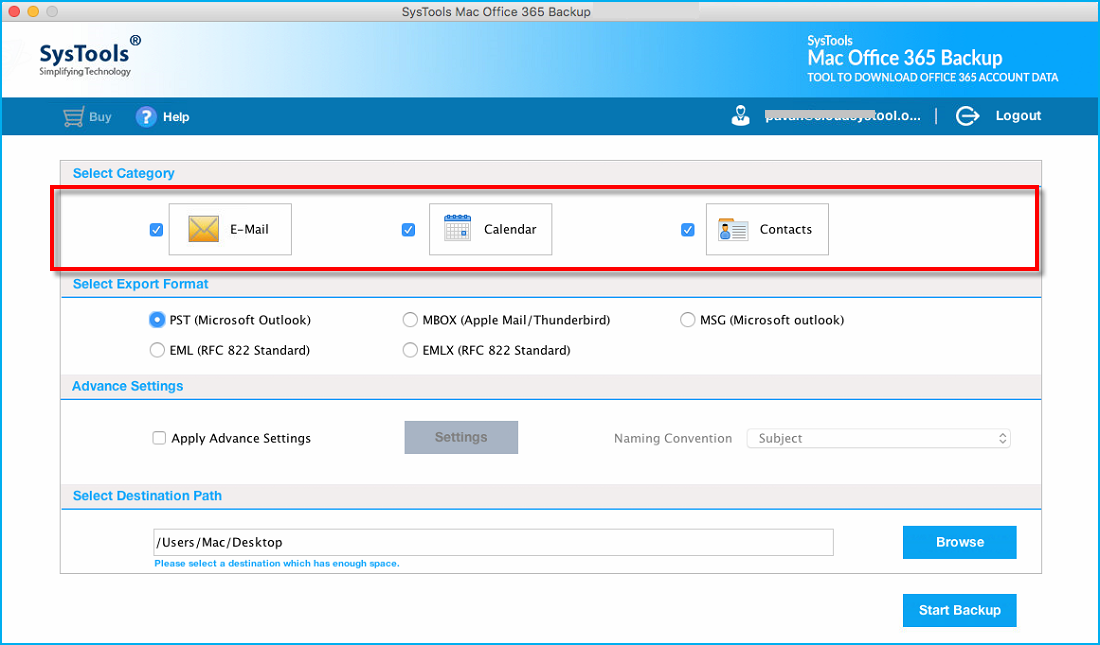The width and height of the screenshot is (1100, 645).
Task: Open the Help question mark icon
Action: click(x=146, y=117)
